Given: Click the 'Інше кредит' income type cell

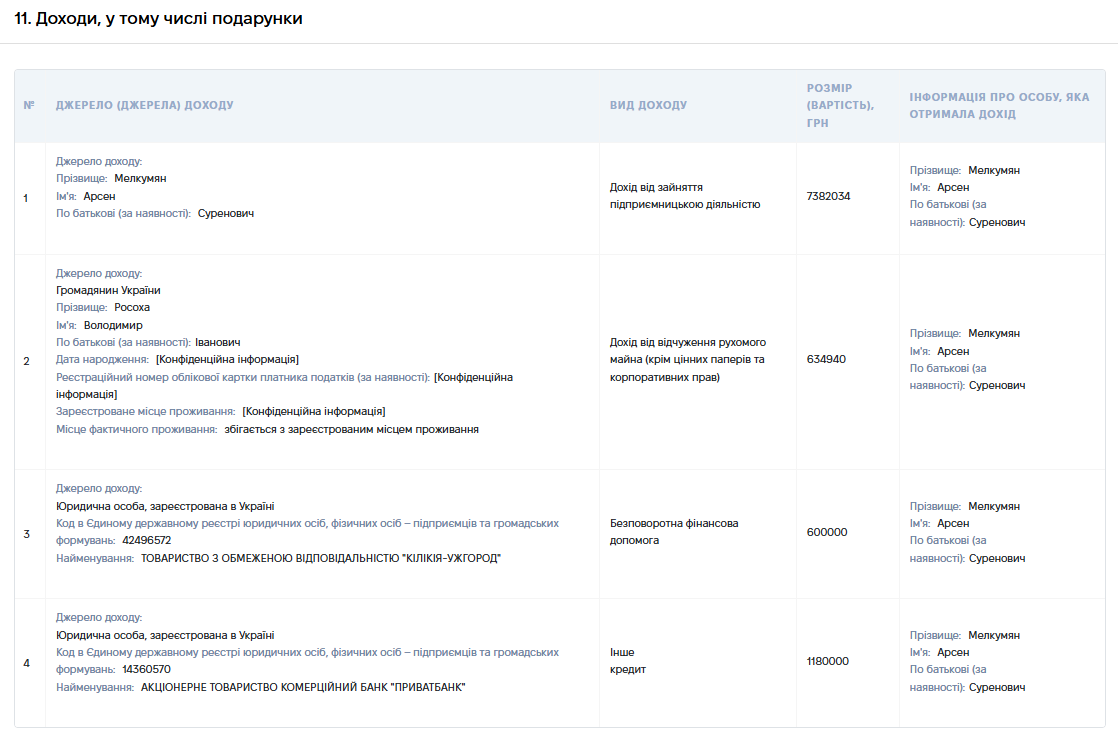Looking at the screenshot, I should click(x=627, y=661).
